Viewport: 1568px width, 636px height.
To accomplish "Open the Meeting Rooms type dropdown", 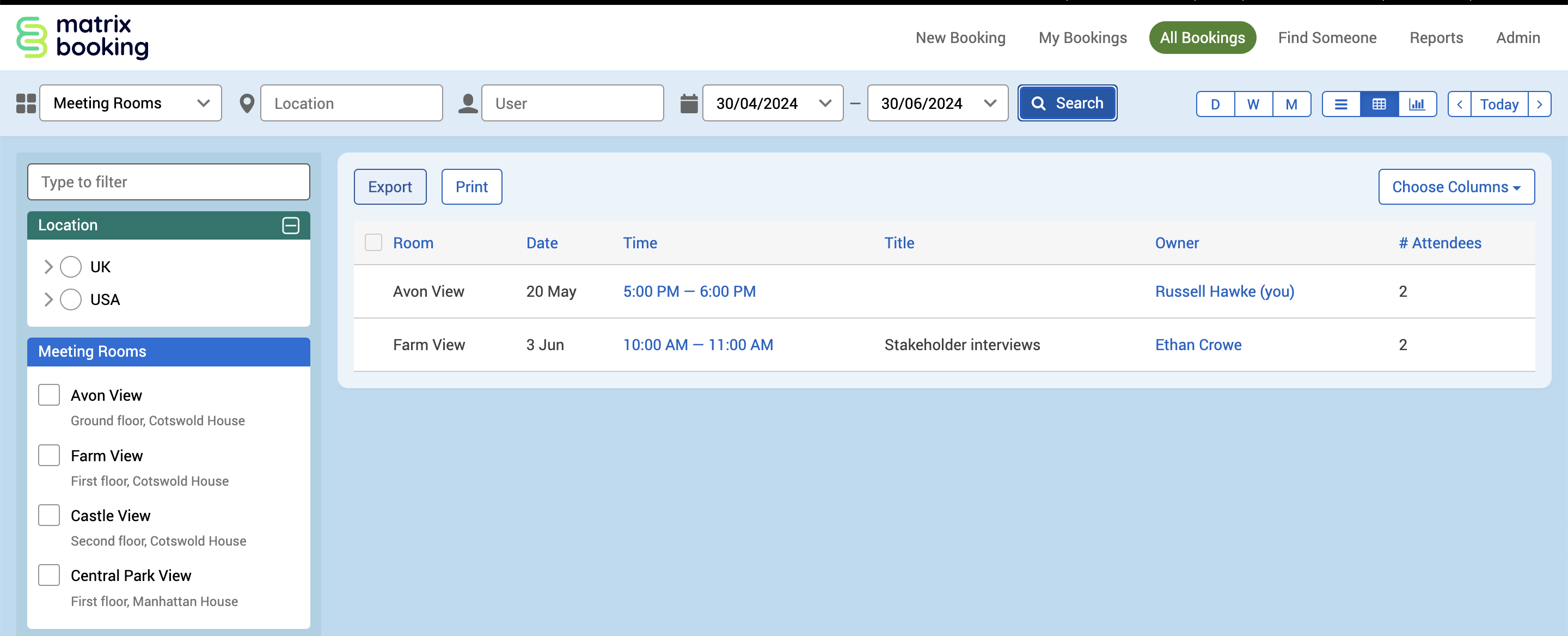I will (x=131, y=103).
